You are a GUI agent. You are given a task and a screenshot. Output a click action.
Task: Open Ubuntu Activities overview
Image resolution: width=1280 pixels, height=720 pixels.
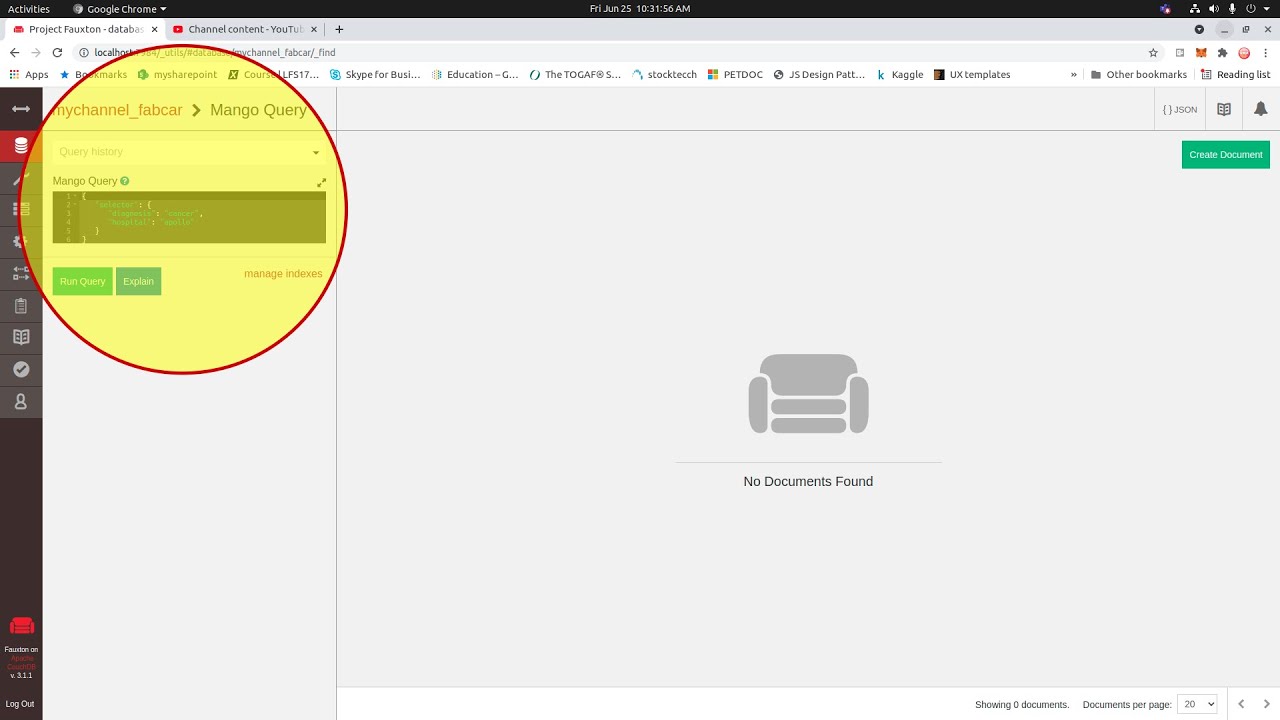coord(29,9)
